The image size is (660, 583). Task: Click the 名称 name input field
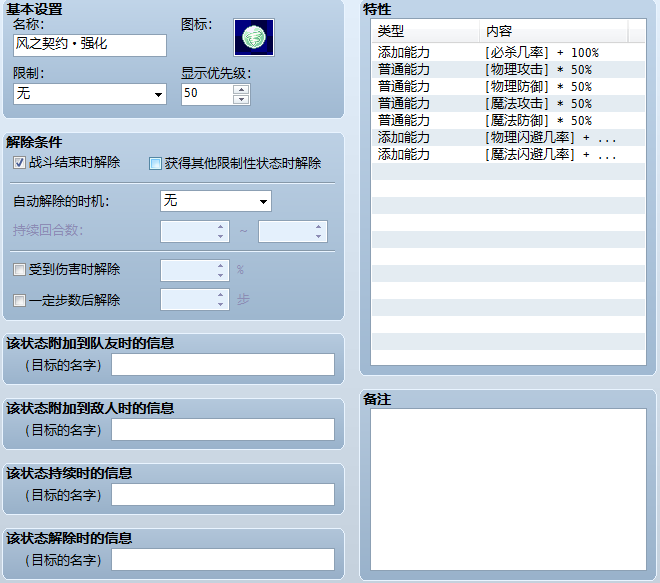pos(90,45)
